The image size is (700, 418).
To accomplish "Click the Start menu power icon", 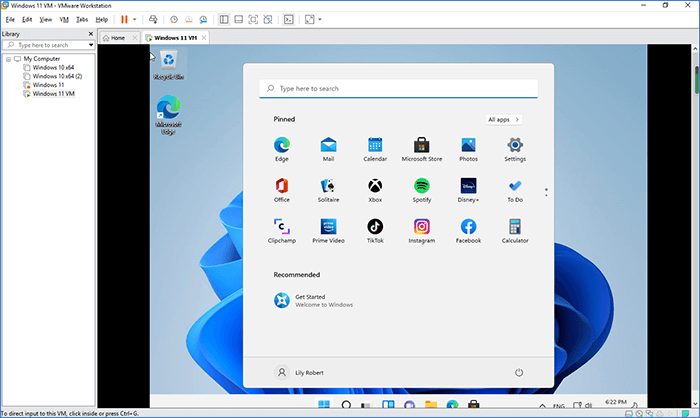I will [518, 372].
